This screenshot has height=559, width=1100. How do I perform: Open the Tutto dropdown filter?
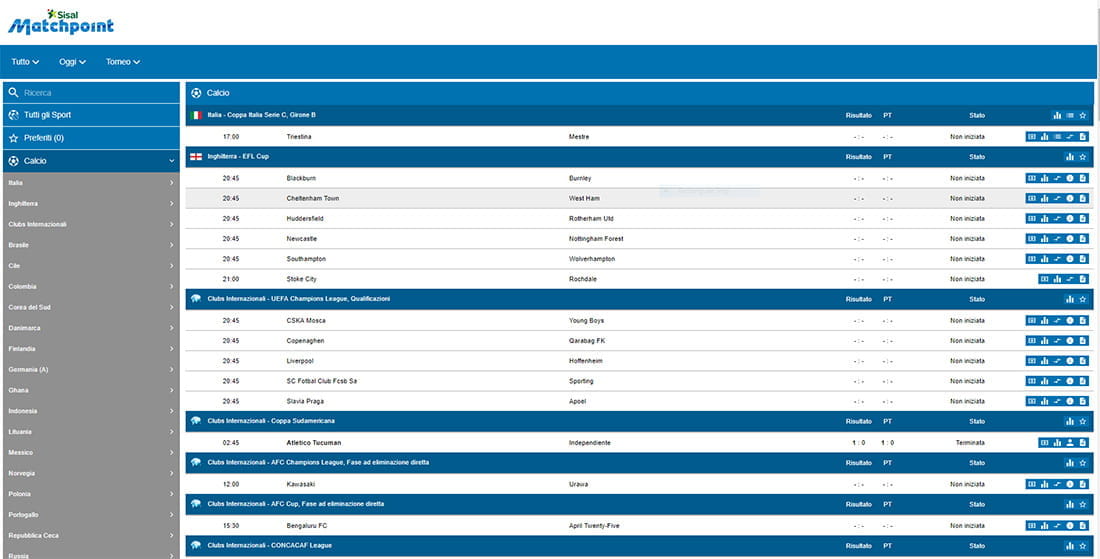click(25, 62)
